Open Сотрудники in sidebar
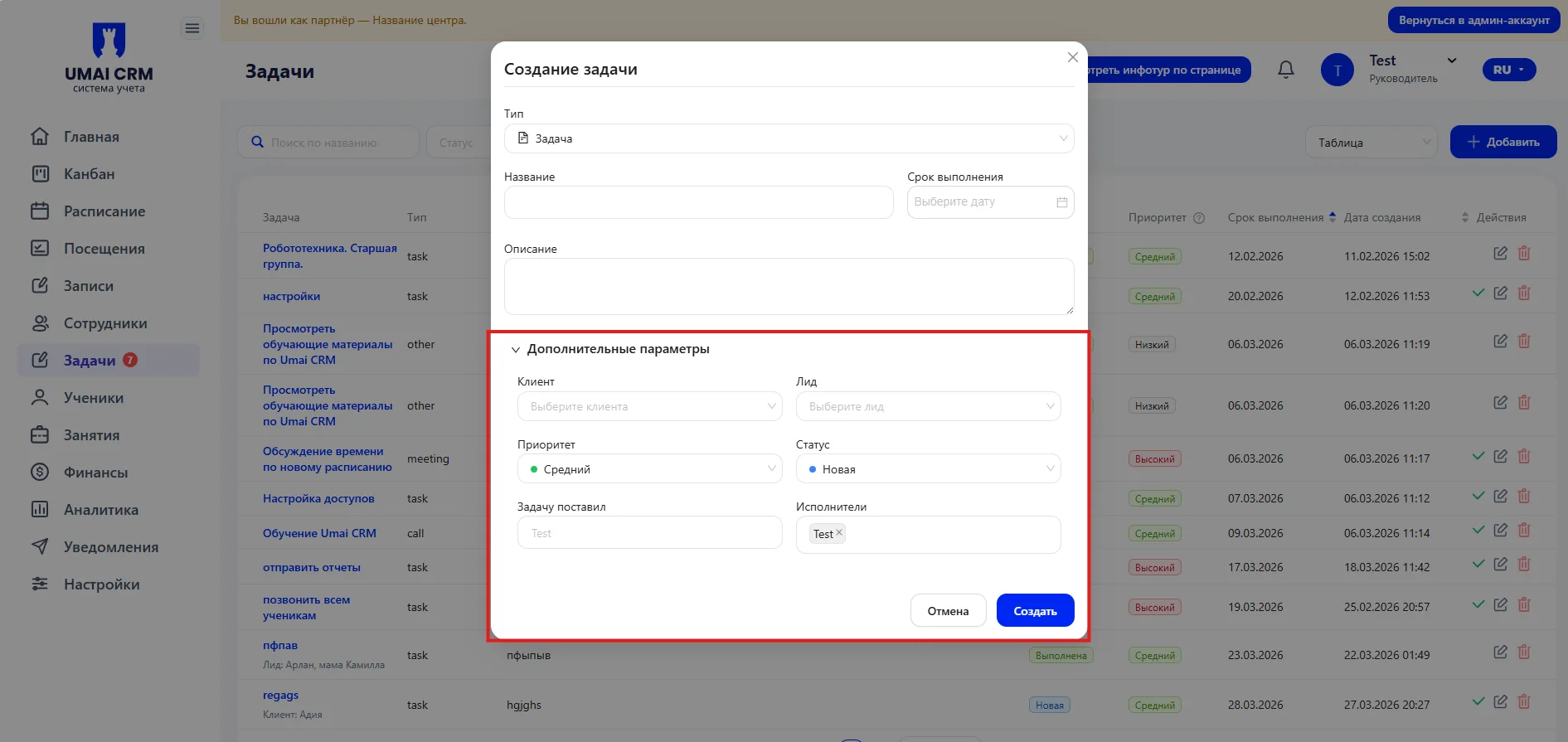This screenshot has width=1568, height=742. [105, 323]
